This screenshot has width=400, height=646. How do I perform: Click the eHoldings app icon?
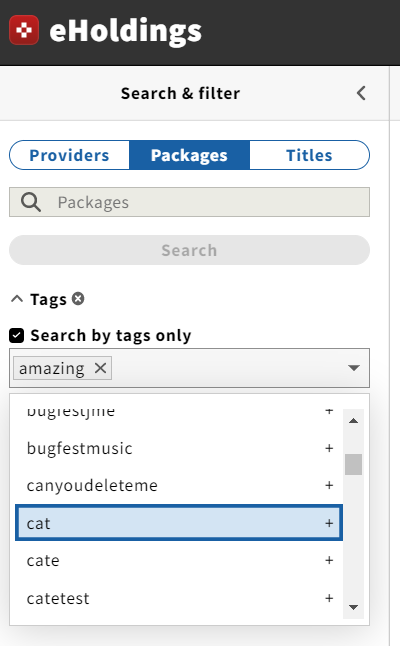click(24, 30)
